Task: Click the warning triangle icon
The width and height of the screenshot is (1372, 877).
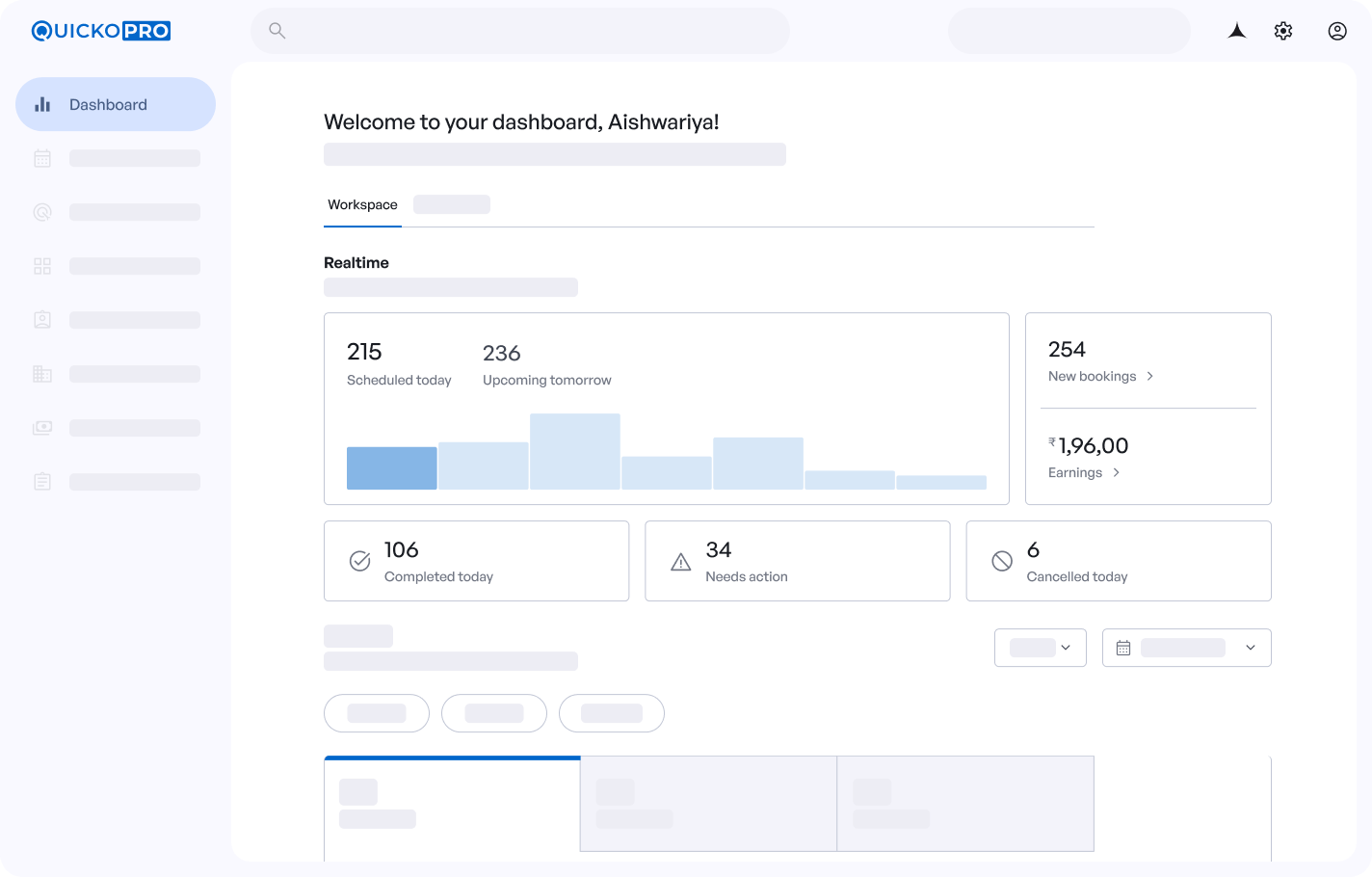Action: (681, 562)
